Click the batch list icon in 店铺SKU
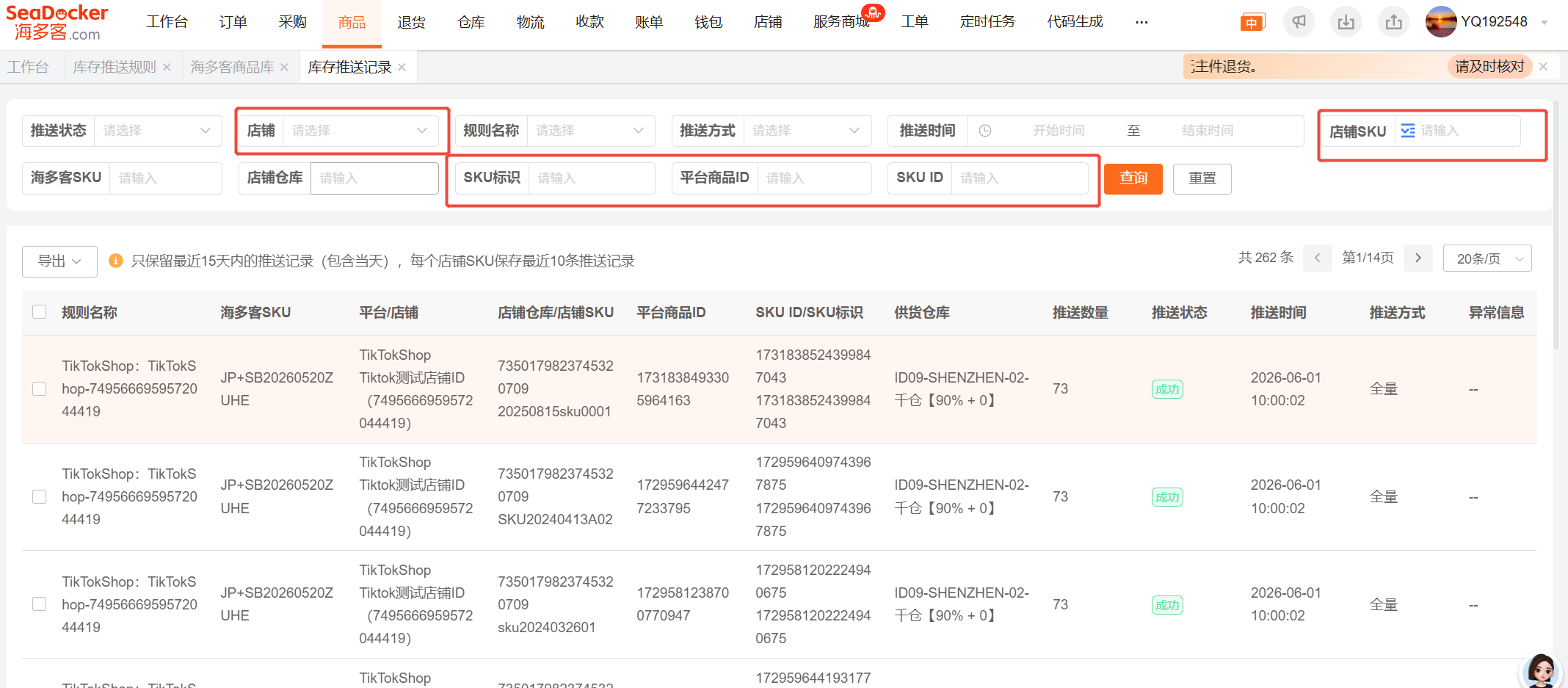This screenshot has width=1568, height=688. tap(1408, 131)
